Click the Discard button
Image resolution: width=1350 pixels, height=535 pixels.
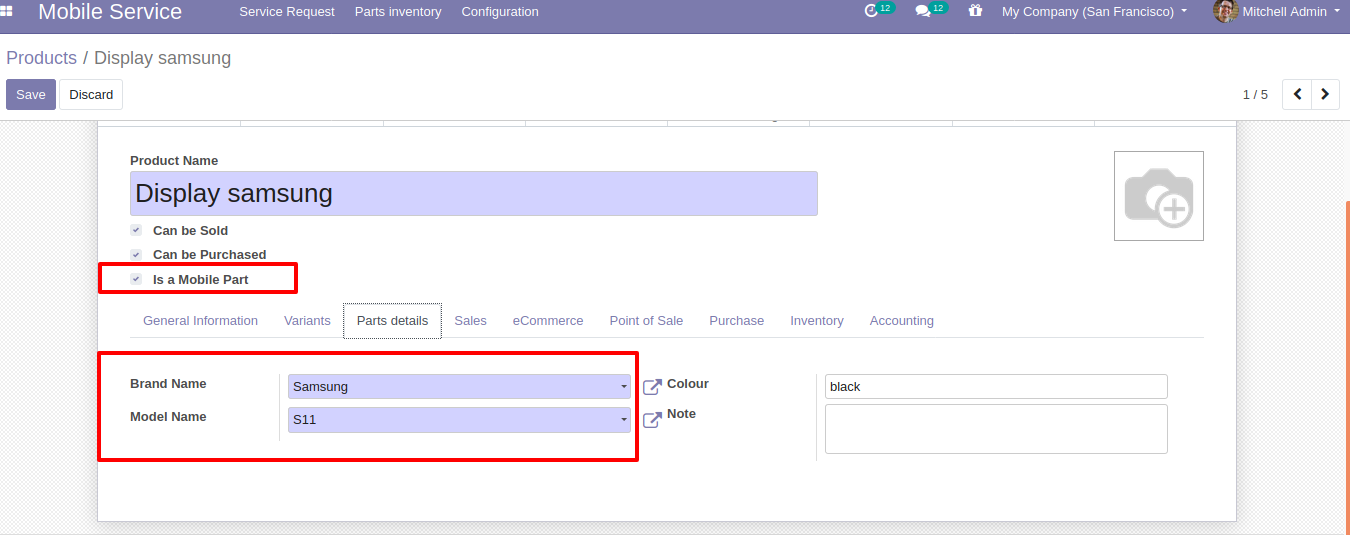click(91, 94)
